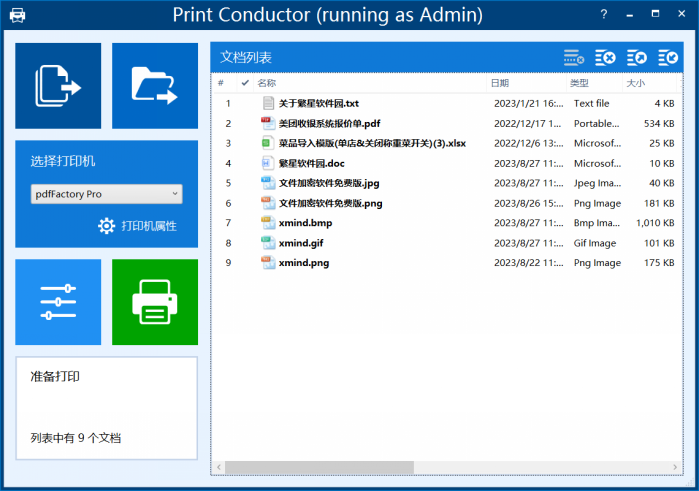The width and height of the screenshot is (699, 491).
Task: Click the Gif Image type cell
Action: click(x=595, y=243)
